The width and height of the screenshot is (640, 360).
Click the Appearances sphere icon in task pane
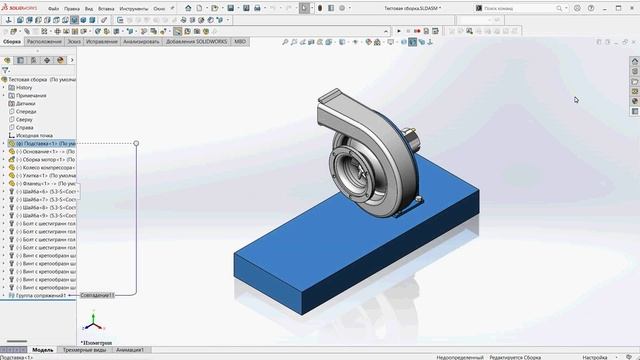[x=635, y=101]
